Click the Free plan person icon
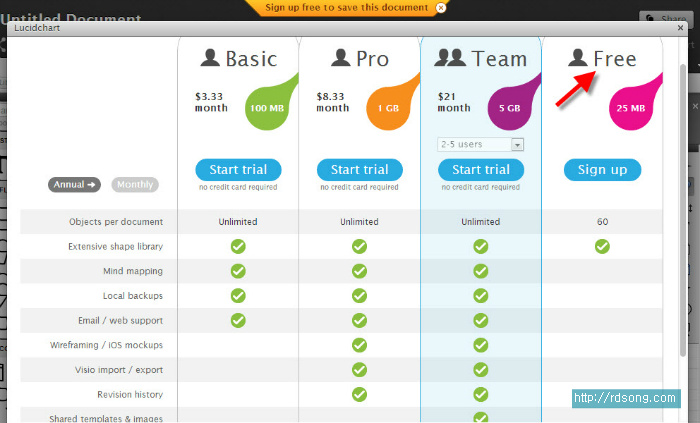The image size is (700, 423). tap(579, 58)
